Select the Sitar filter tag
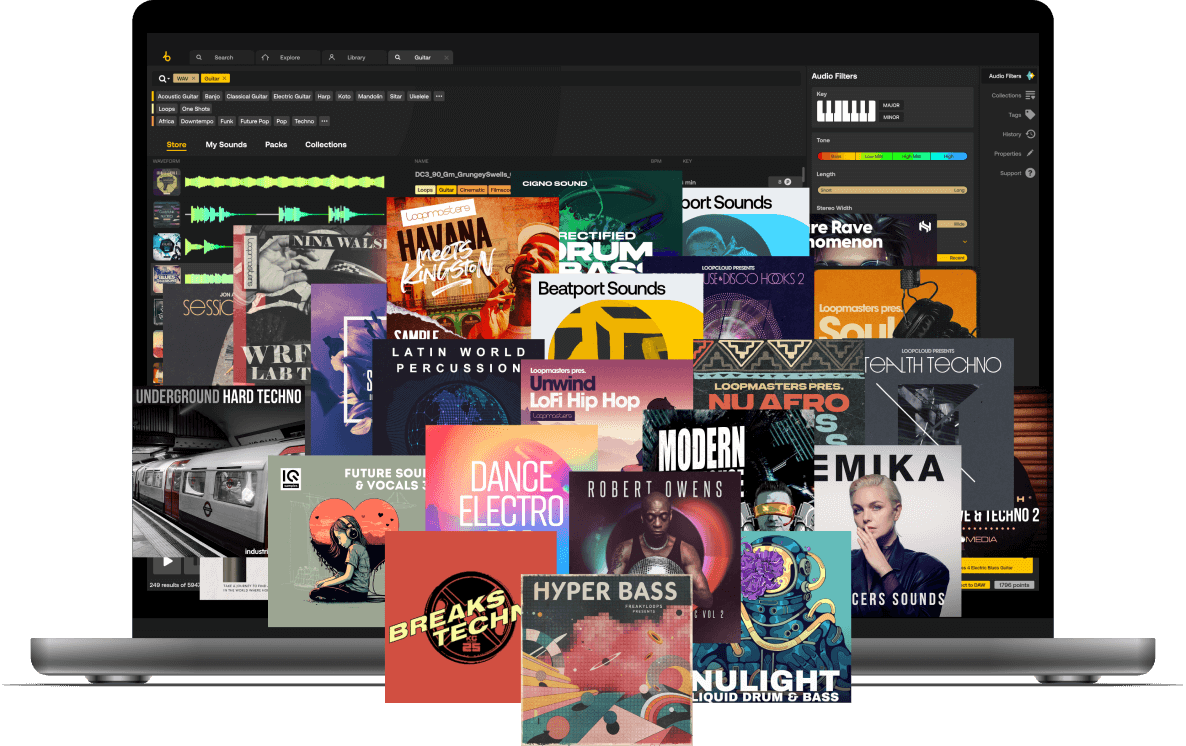Viewport: 1186px width, 746px height. point(396,96)
